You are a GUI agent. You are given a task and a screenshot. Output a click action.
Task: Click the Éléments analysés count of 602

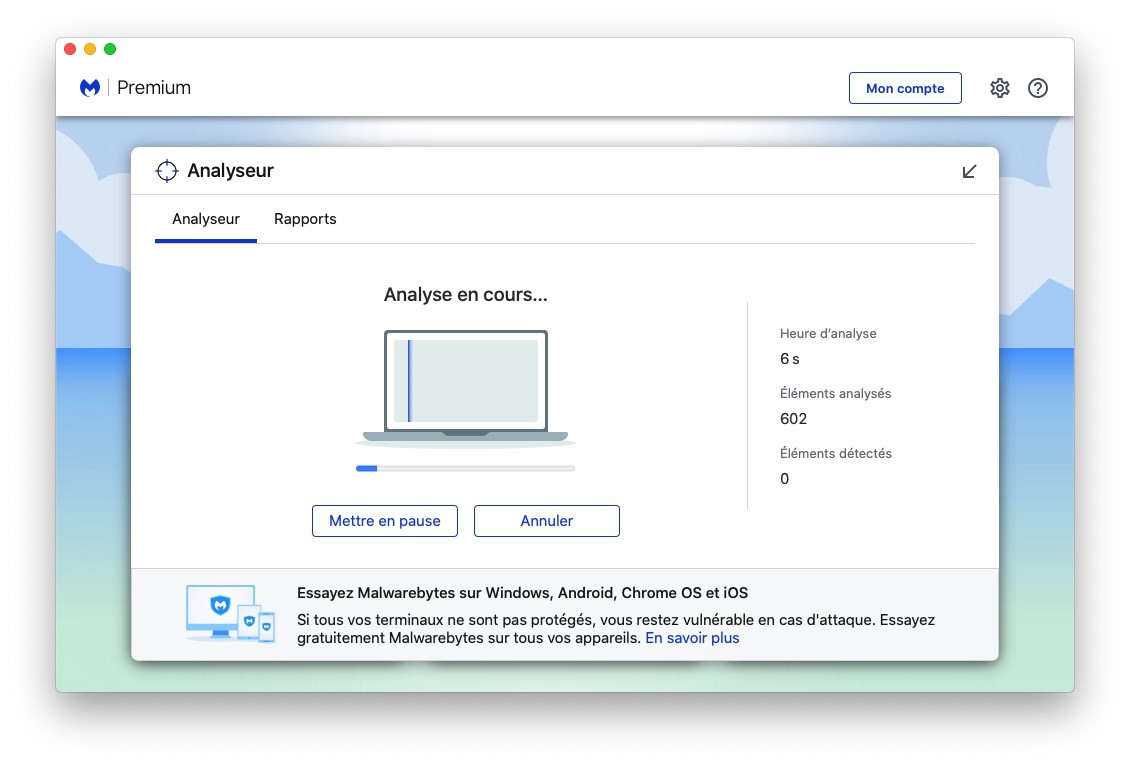793,419
